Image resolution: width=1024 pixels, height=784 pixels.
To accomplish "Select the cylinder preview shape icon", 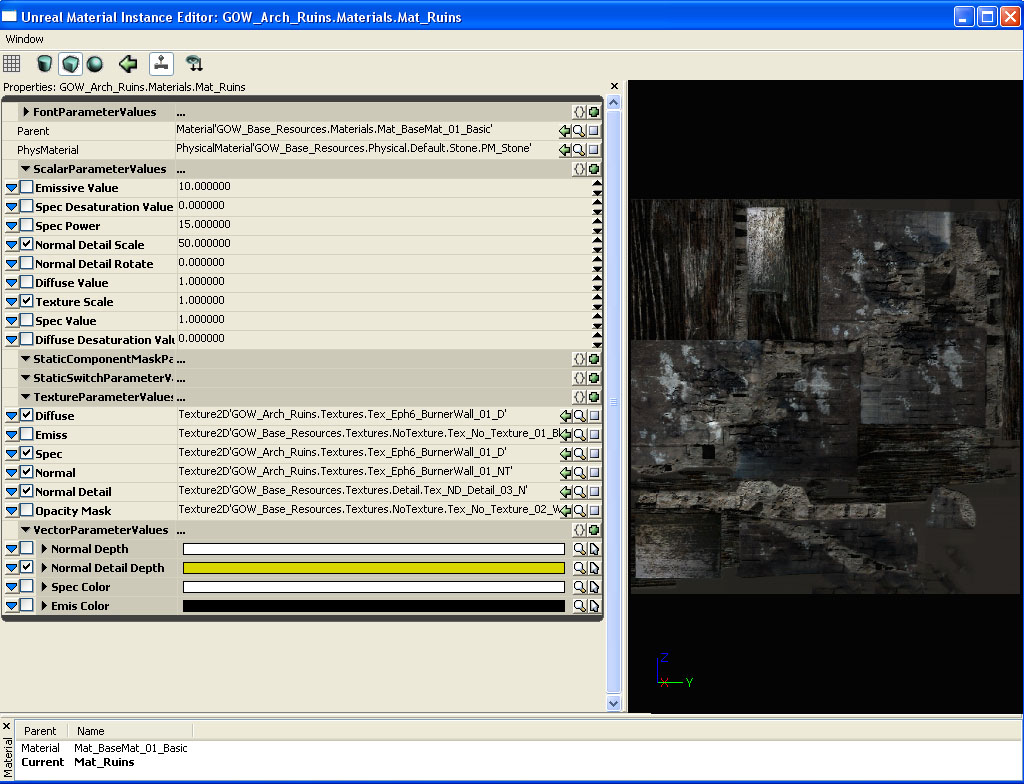I will pyautogui.click(x=44, y=63).
